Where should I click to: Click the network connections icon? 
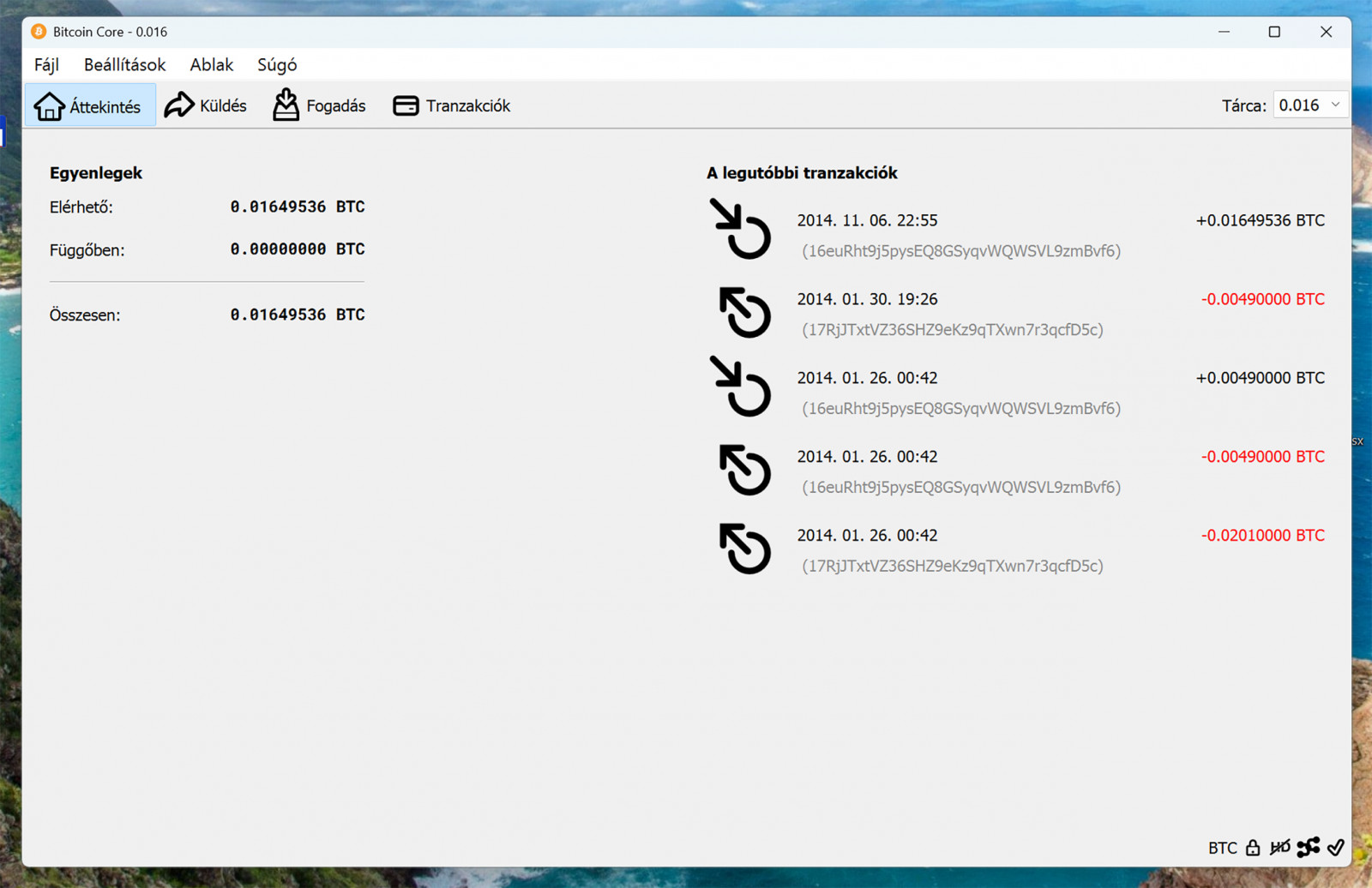(x=1309, y=848)
